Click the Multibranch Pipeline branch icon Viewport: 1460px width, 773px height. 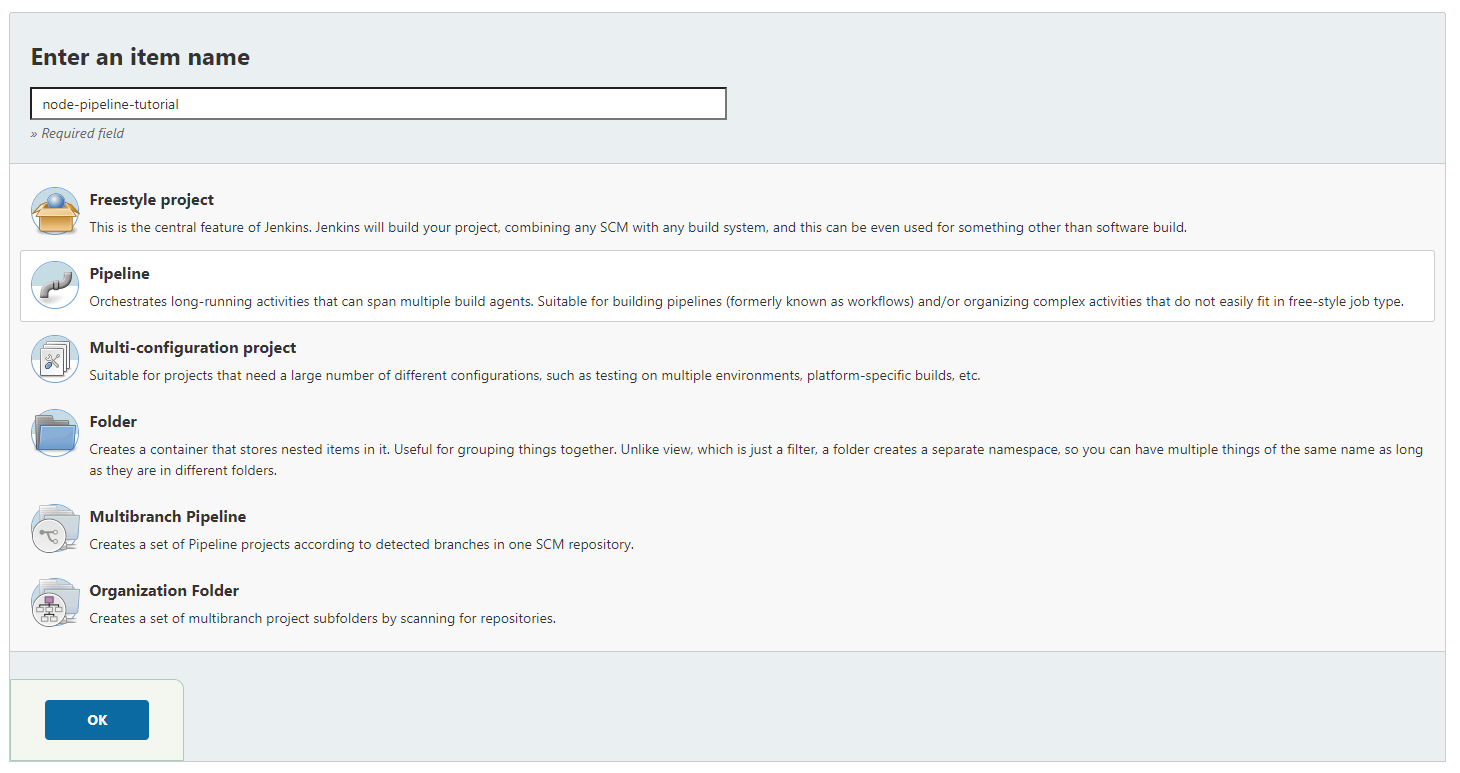(x=55, y=529)
